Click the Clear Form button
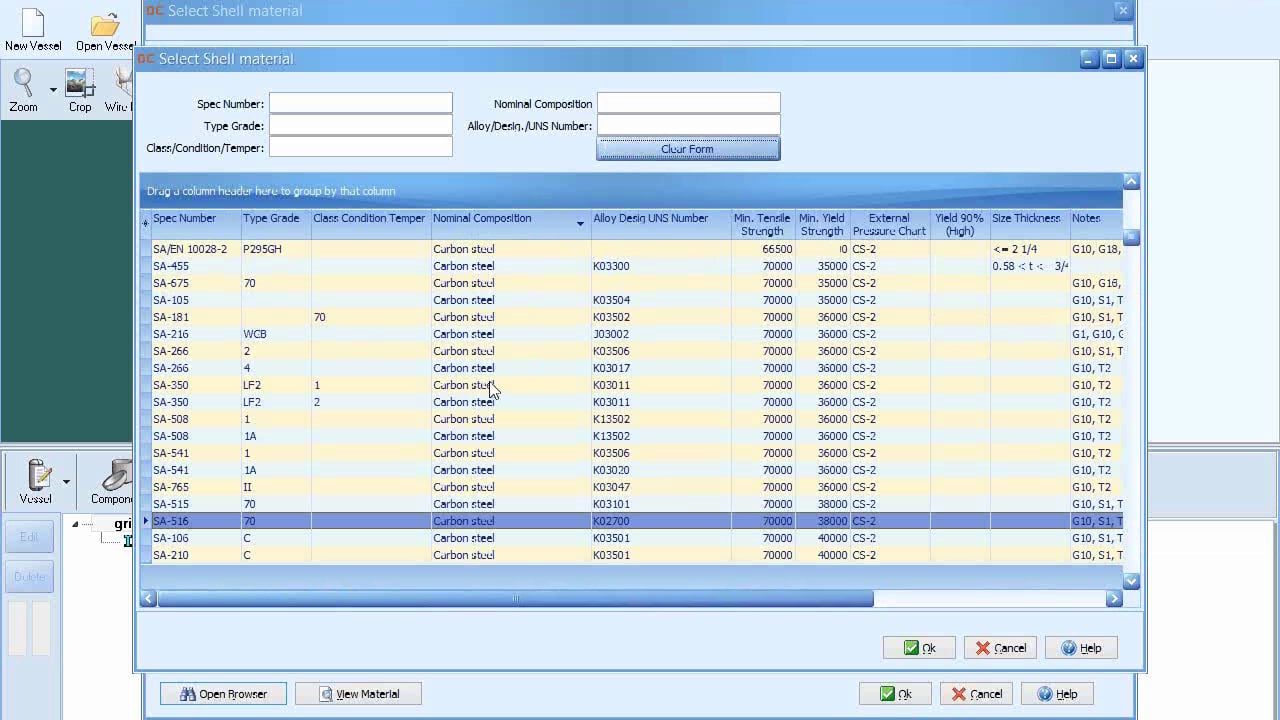The image size is (1280, 720). coord(688,149)
